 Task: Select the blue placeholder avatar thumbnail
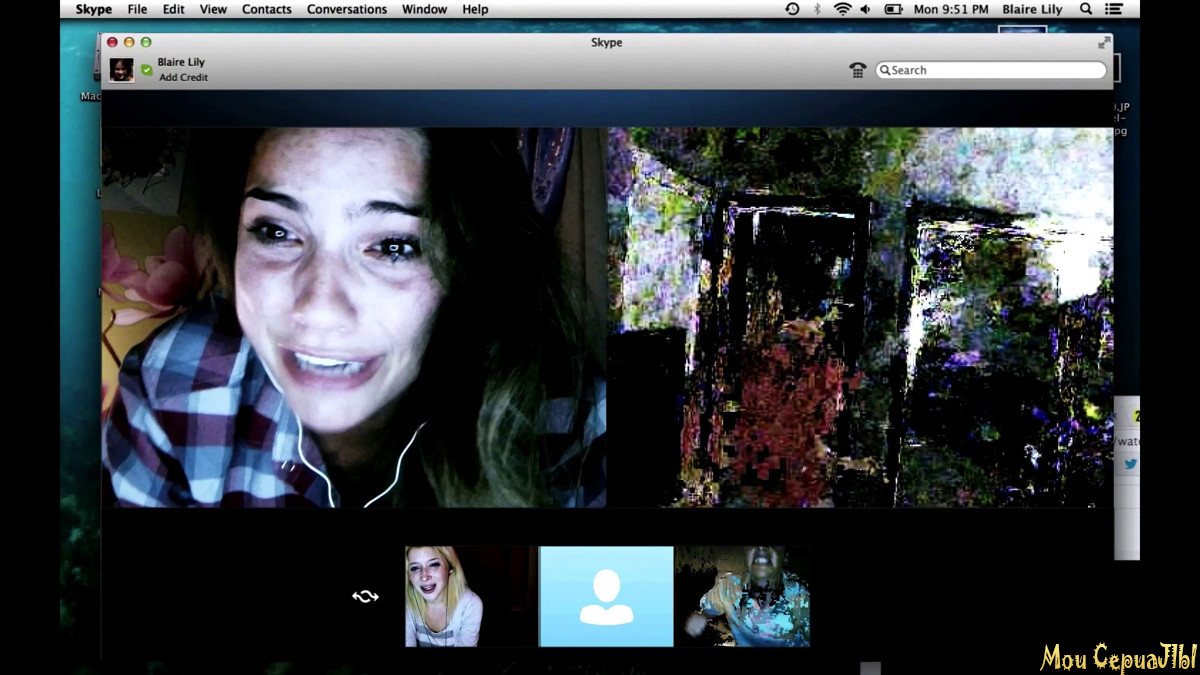pos(606,596)
